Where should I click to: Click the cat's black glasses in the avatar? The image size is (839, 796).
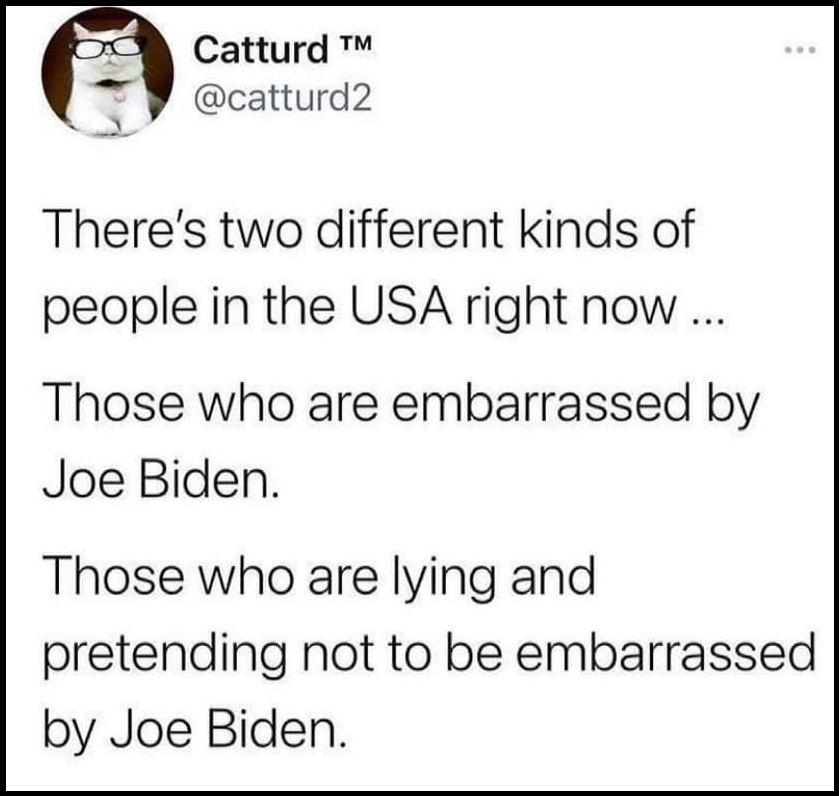(109, 47)
